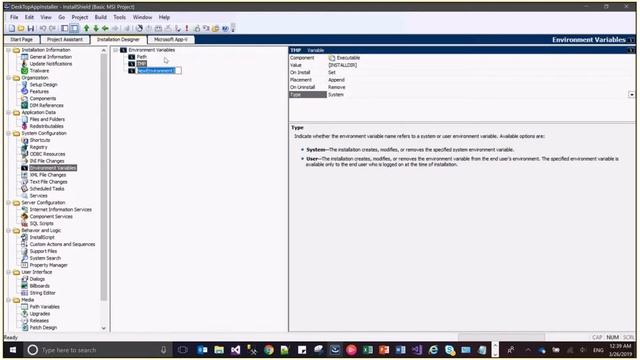The image size is (640, 360).
Task: Go back using green left arrow
Action: pyautogui.click(x=105, y=28)
